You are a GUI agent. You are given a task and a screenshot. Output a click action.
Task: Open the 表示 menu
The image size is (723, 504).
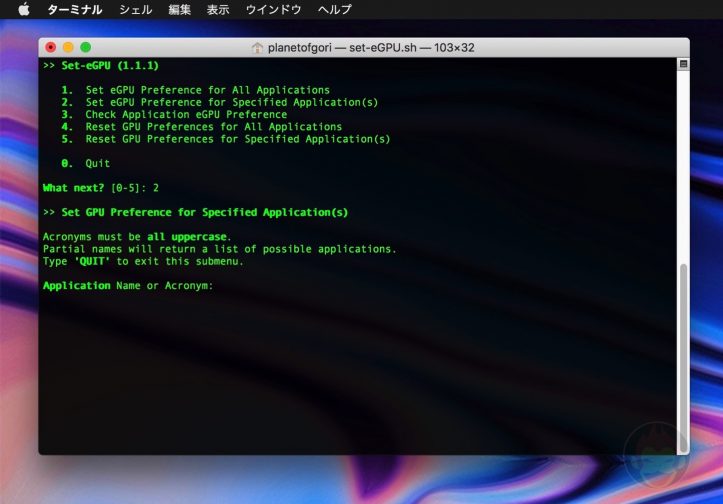coord(218,9)
